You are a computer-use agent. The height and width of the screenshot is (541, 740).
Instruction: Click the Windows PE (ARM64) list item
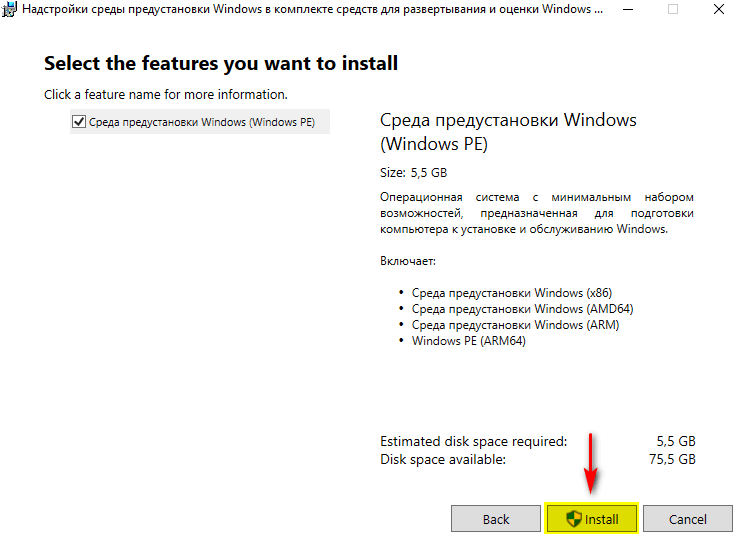click(468, 341)
